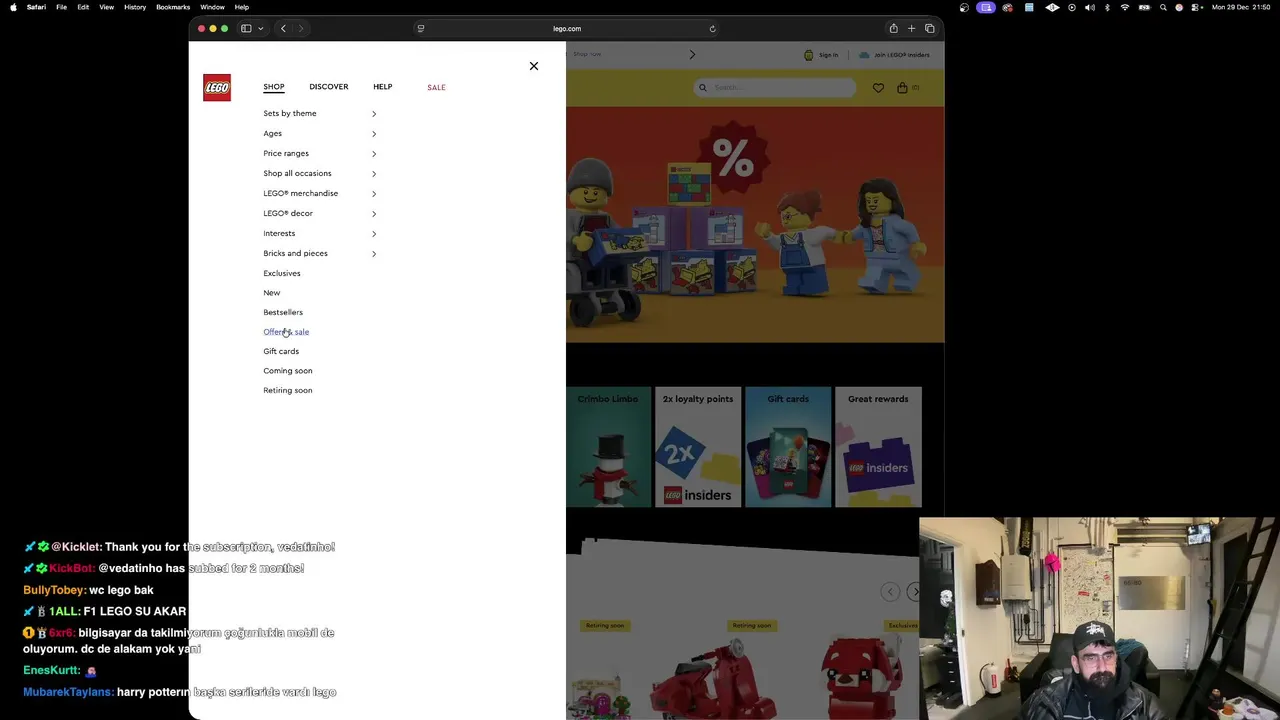Click the volume icon in menu bar
Screen dimensions: 1280x720
pos(1089,7)
